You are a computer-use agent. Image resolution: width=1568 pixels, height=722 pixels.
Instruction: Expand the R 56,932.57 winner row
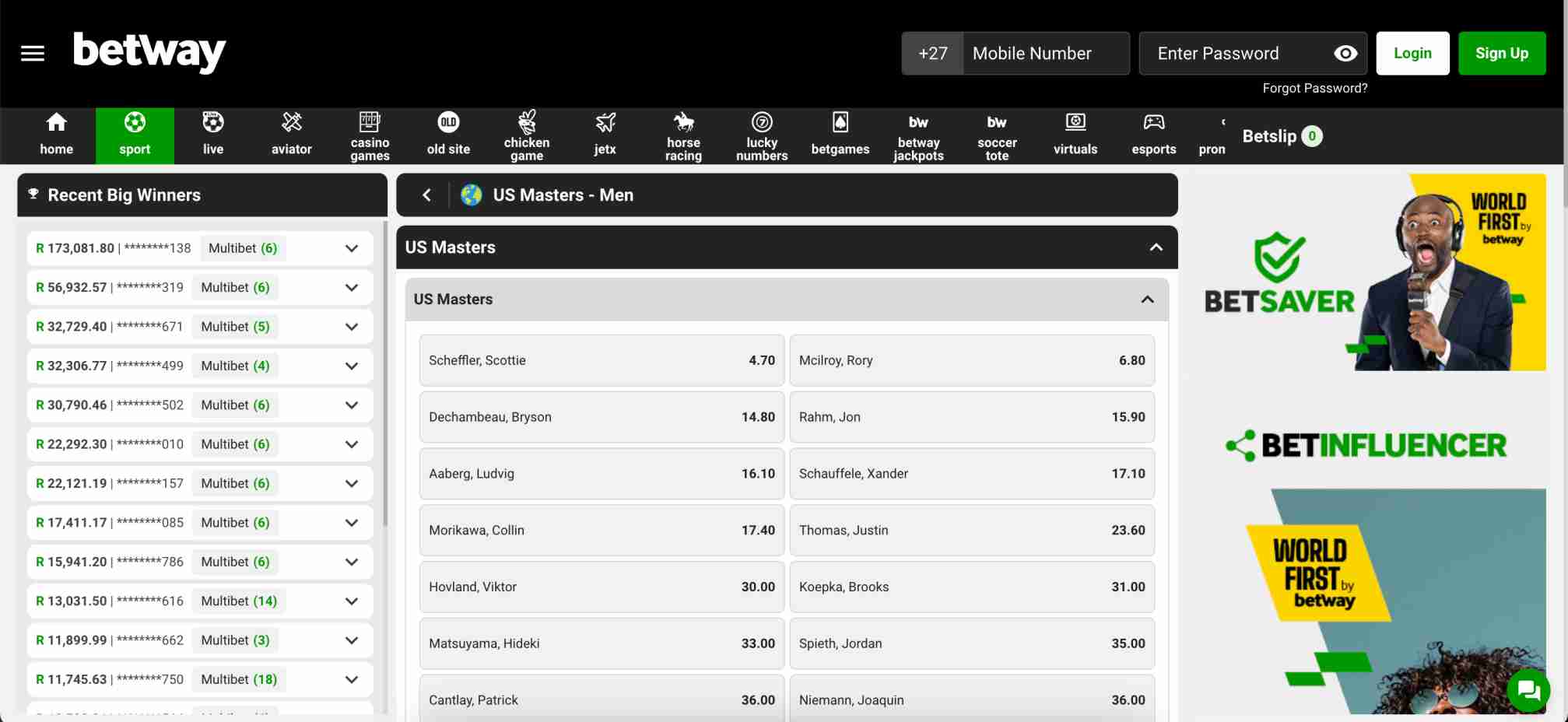coord(352,288)
